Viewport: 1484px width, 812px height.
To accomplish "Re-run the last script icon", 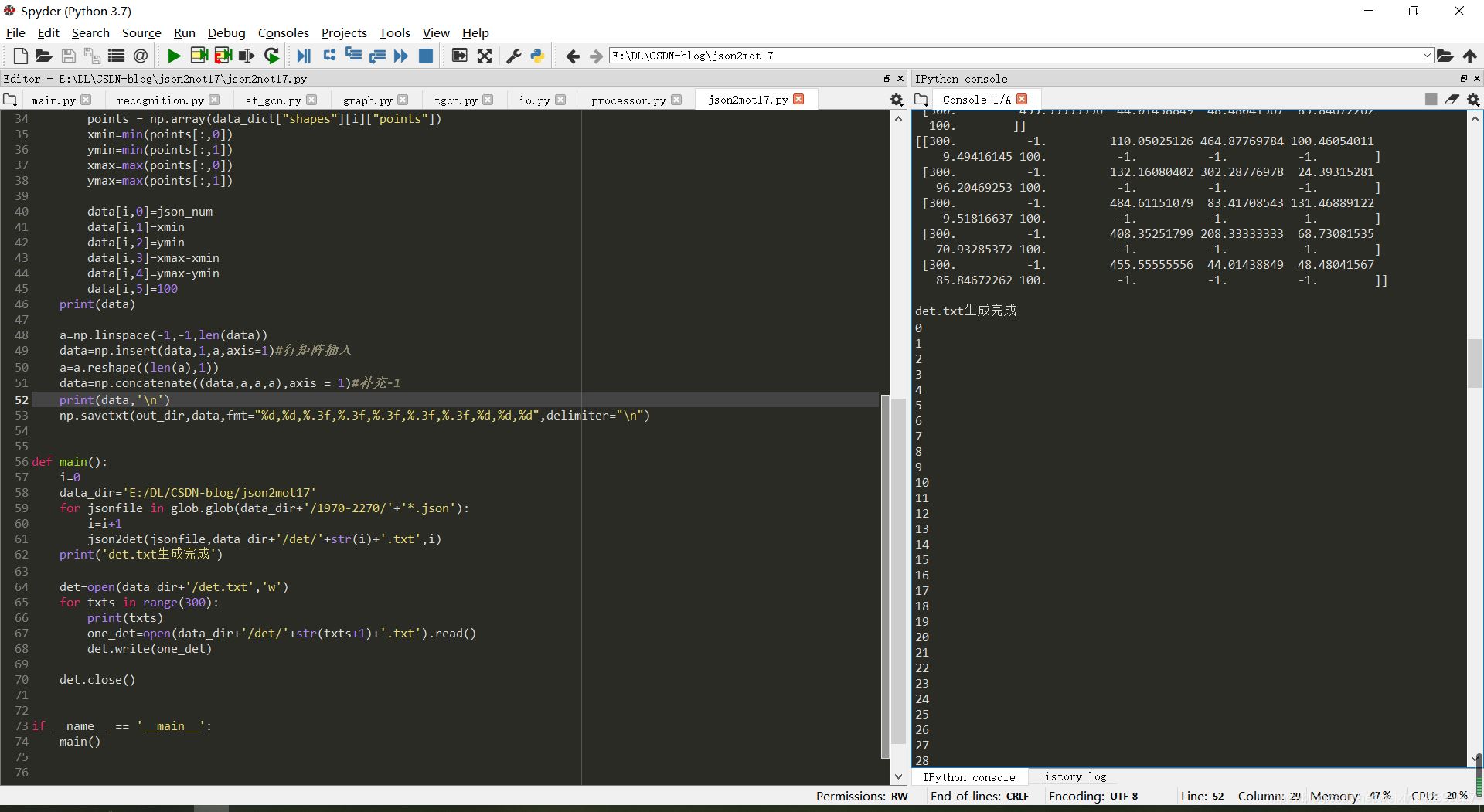I will (x=271, y=56).
